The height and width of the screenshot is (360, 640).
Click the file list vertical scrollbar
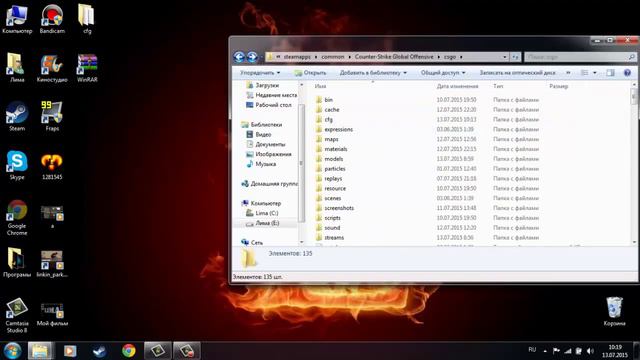(x=634, y=163)
